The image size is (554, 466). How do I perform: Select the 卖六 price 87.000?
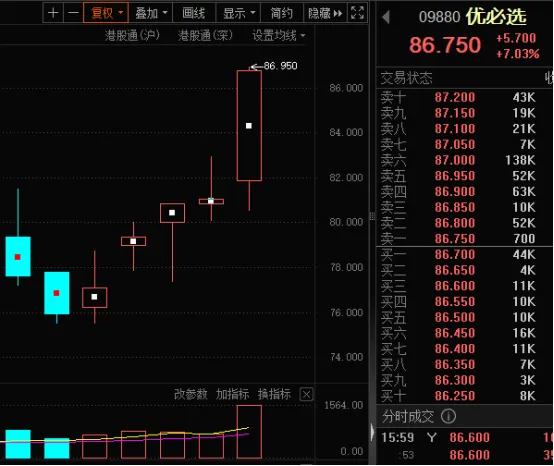click(x=455, y=160)
